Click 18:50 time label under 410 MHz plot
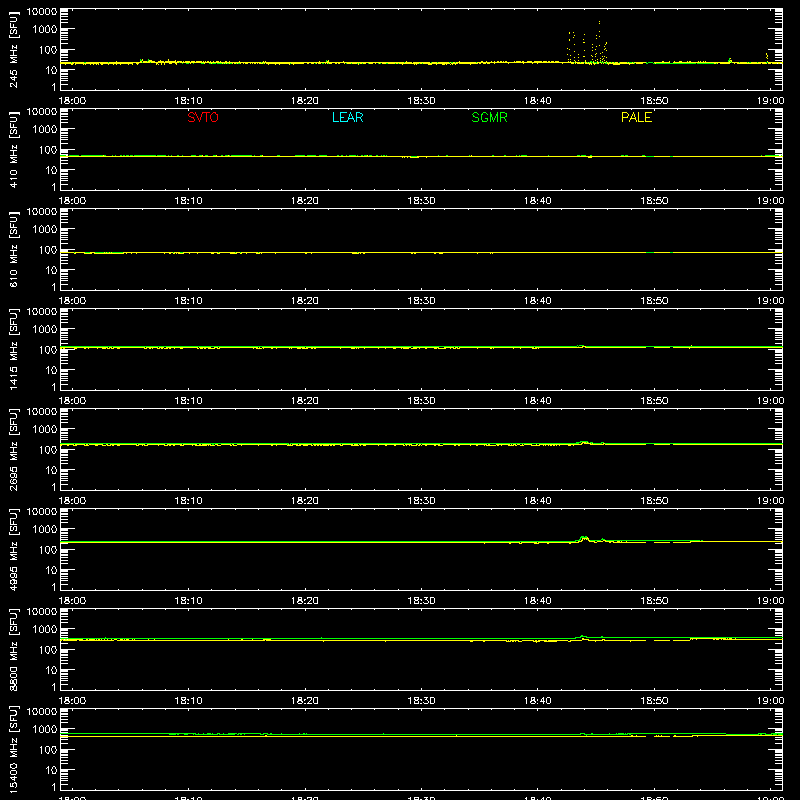Screen dimensions: 800x800 pos(654,201)
